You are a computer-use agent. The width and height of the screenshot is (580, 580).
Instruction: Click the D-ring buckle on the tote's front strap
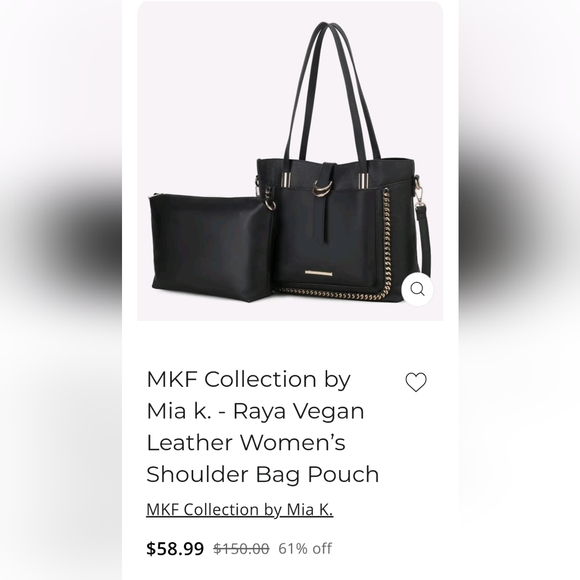321,189
